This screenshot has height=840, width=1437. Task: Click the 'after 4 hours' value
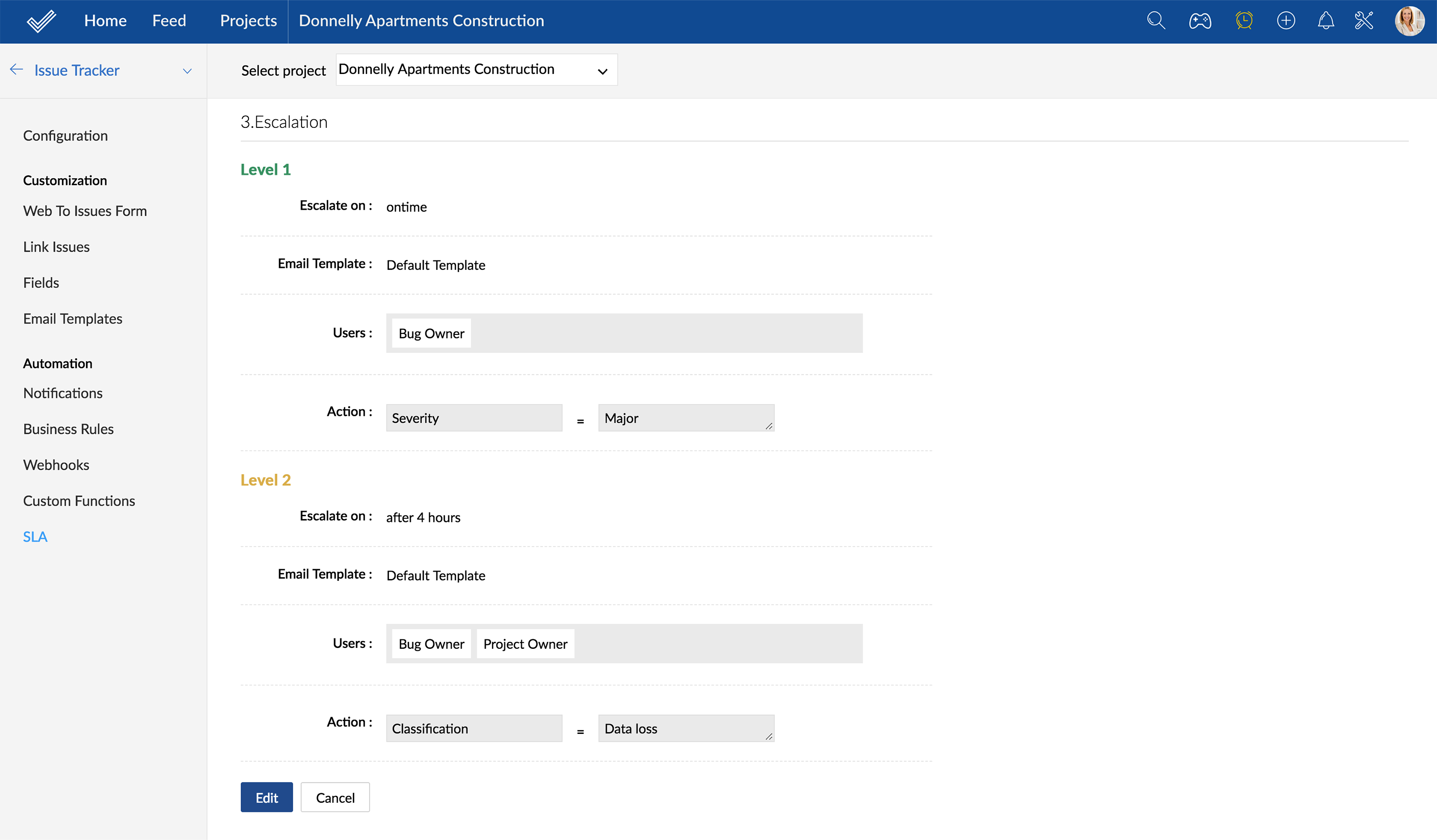coord(423,518)
